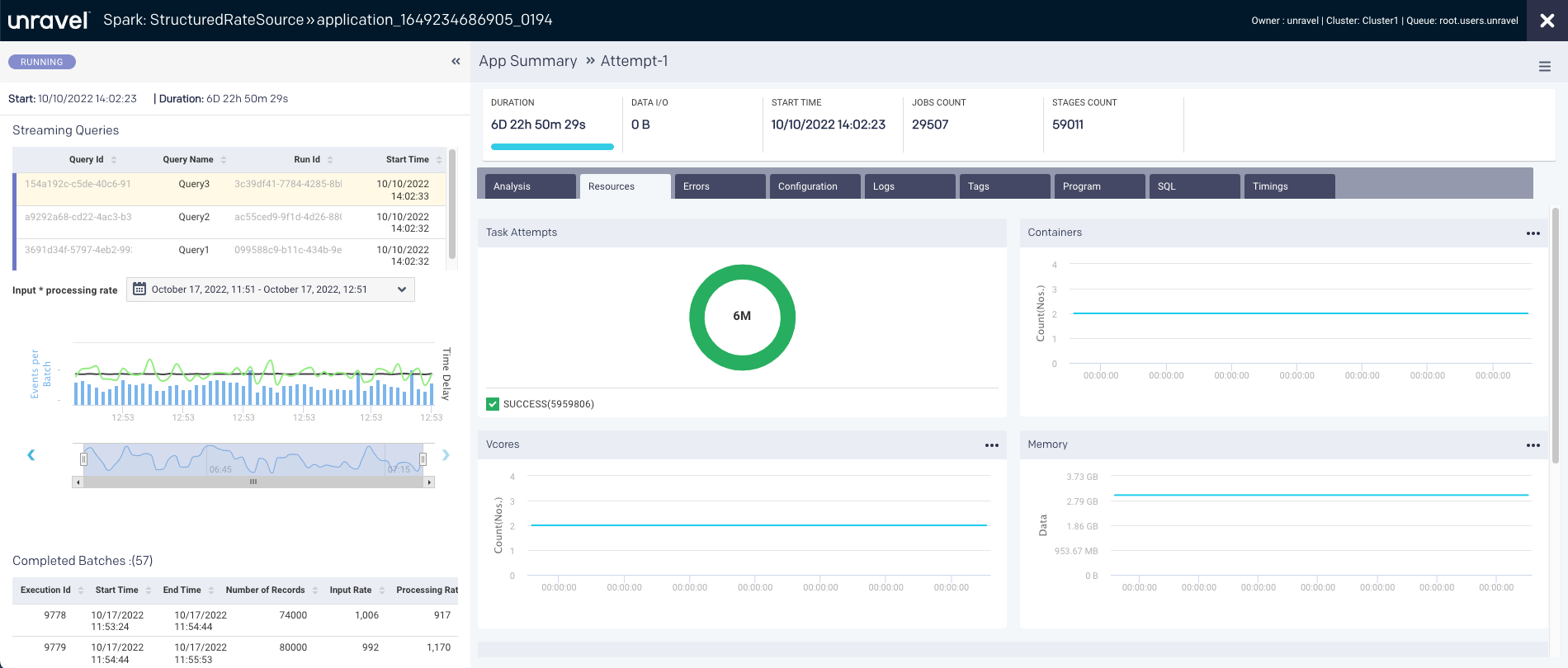Click the next arrow beside the timeline
This screenshot has width=1568, height=668.
446,455
